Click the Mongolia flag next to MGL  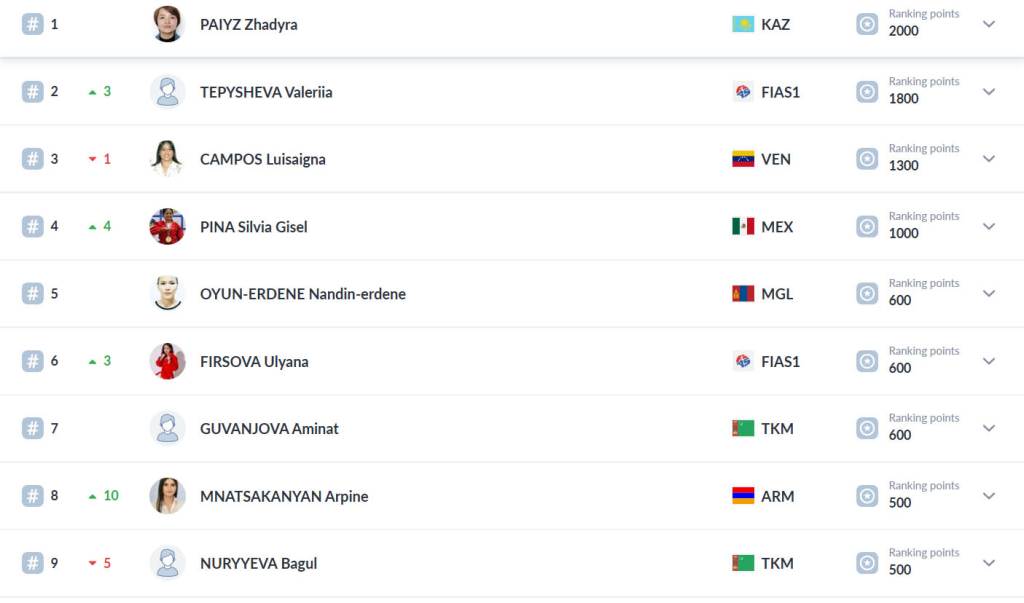coord(743,294)
